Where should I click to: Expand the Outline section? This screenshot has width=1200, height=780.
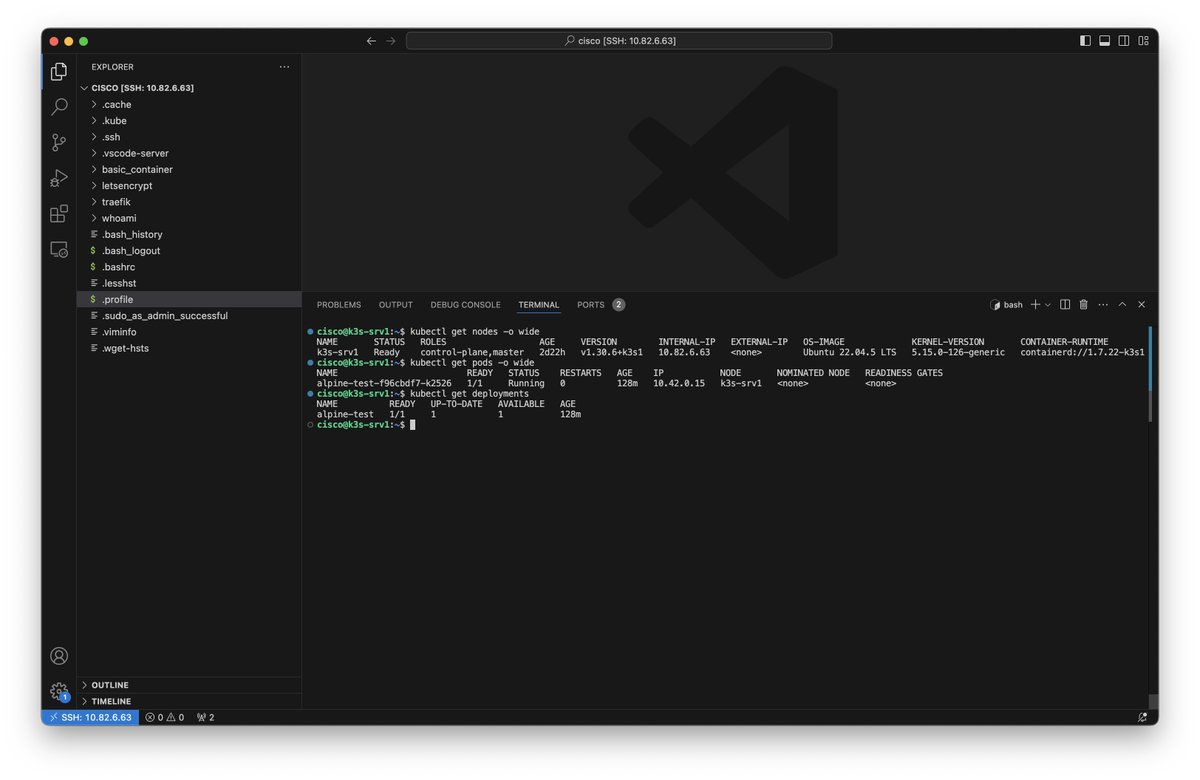[x=189, y=685]
